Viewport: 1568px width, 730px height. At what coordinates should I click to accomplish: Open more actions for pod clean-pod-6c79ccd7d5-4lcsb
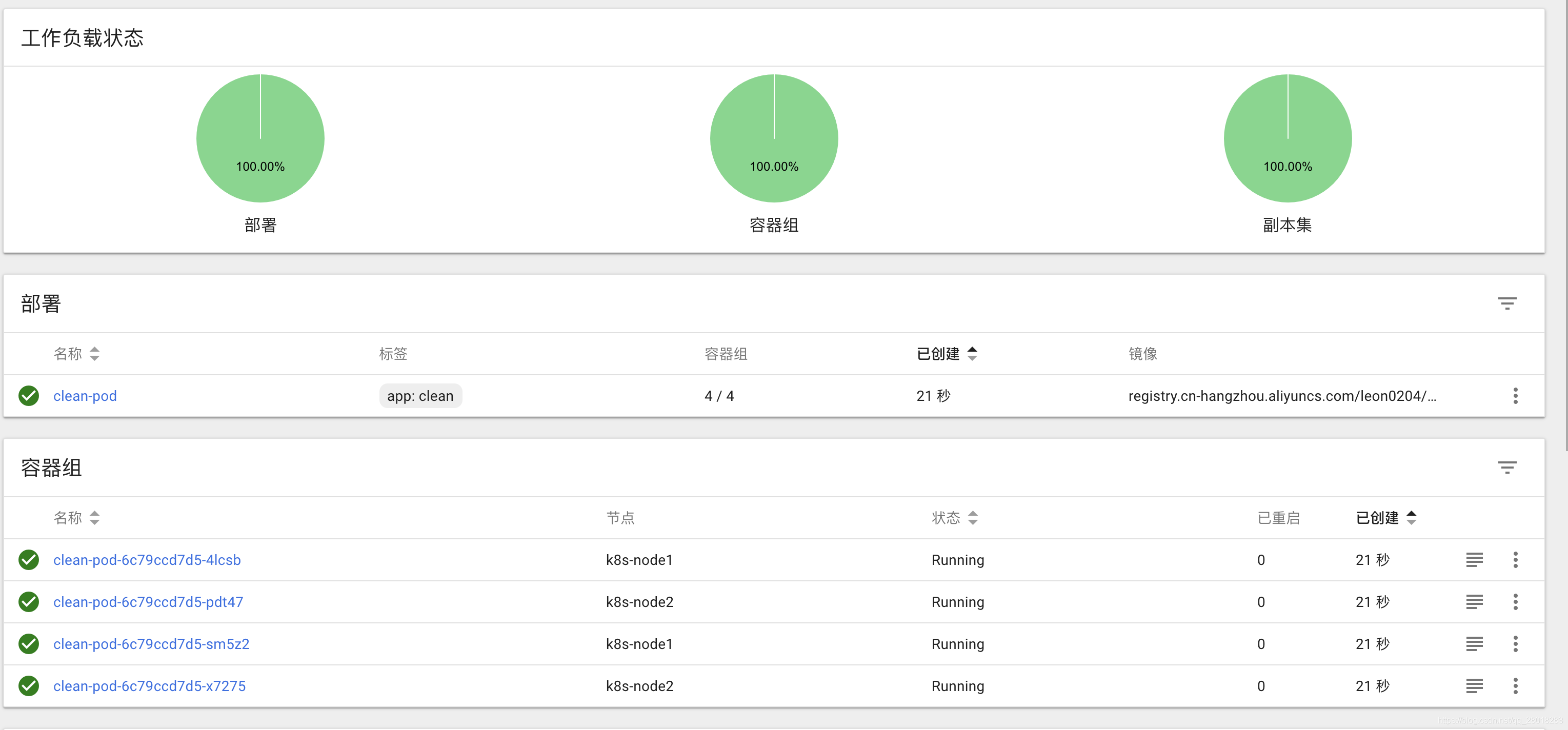1515,560
